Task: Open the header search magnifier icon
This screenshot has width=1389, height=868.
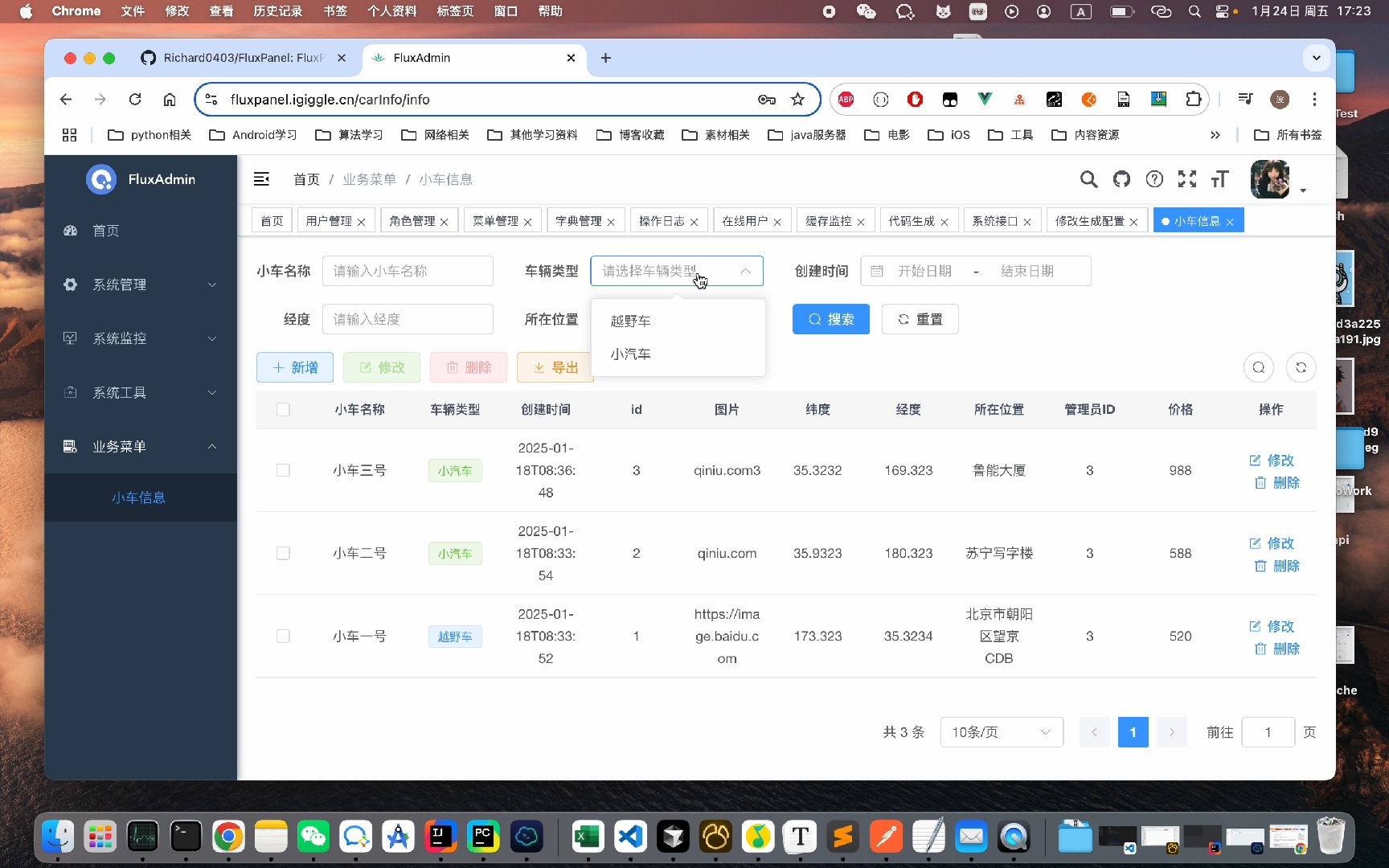Action: (x=1088, y=179)
